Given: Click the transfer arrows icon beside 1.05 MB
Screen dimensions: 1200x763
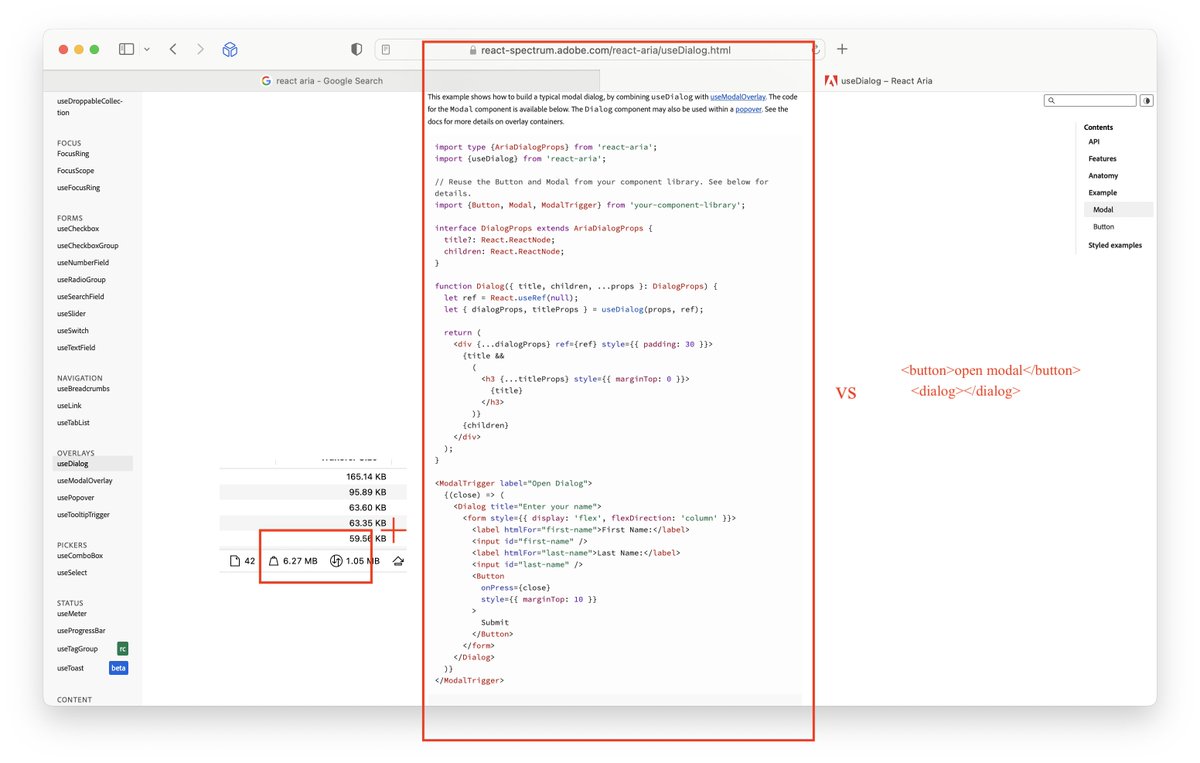Looking at the screenshot, I should (x=336, y=561).
